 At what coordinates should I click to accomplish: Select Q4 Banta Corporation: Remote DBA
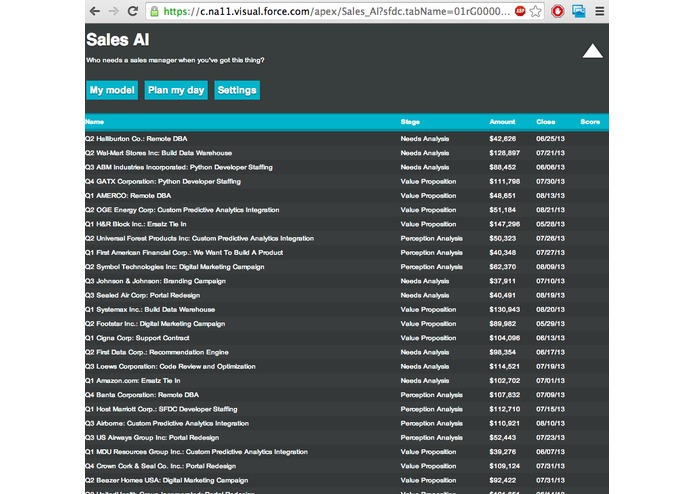click(x=142, y=394)
